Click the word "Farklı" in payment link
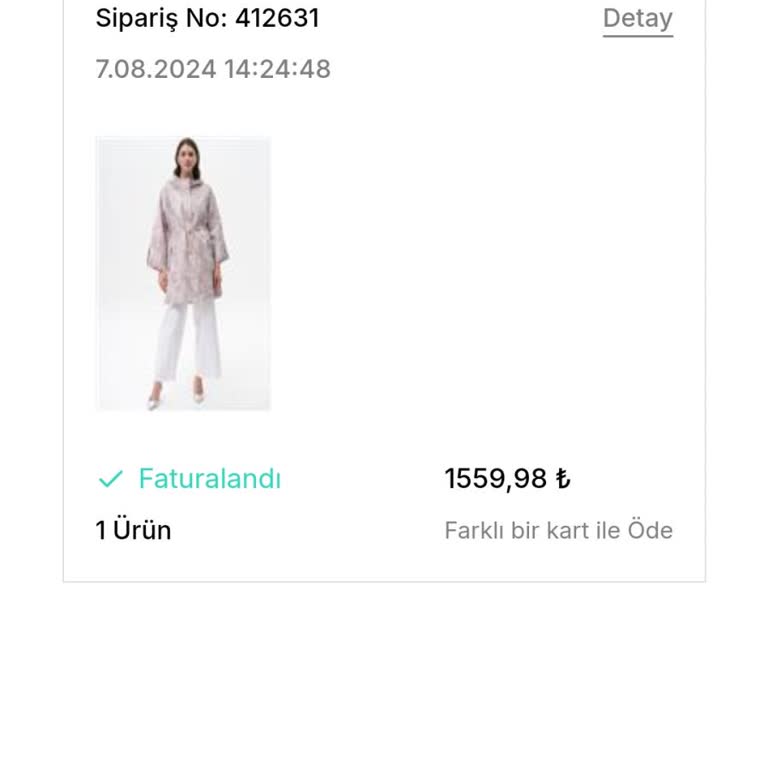The width and height of the screenshot is (768, 768). (x=474, y=530)
